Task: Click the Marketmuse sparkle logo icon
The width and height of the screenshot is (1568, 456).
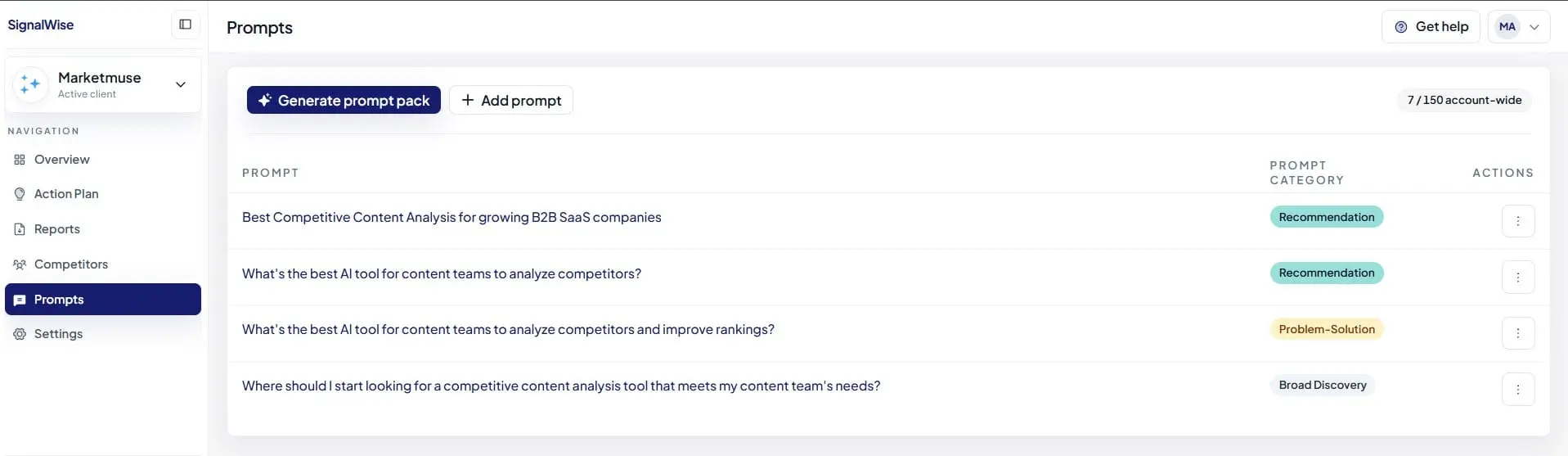Action: tap(30, 84)
